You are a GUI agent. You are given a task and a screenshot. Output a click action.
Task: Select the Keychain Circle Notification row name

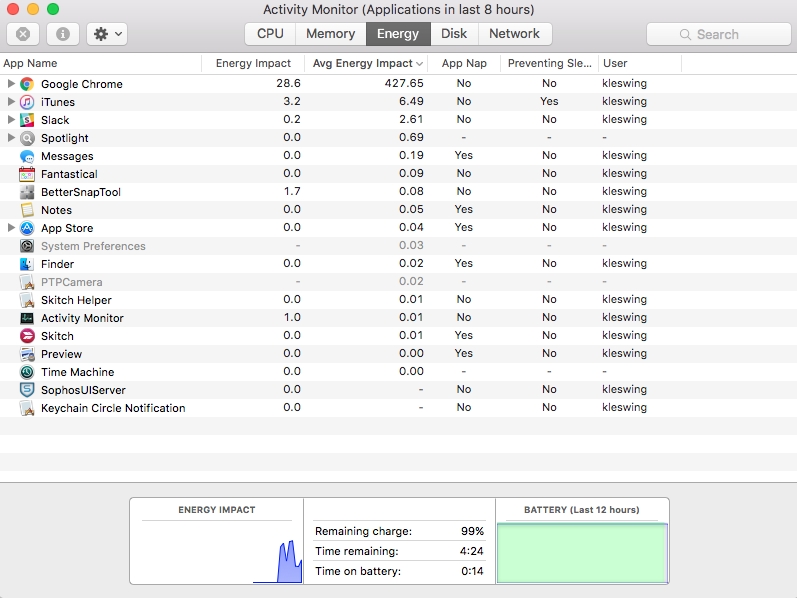pos(113,408)
